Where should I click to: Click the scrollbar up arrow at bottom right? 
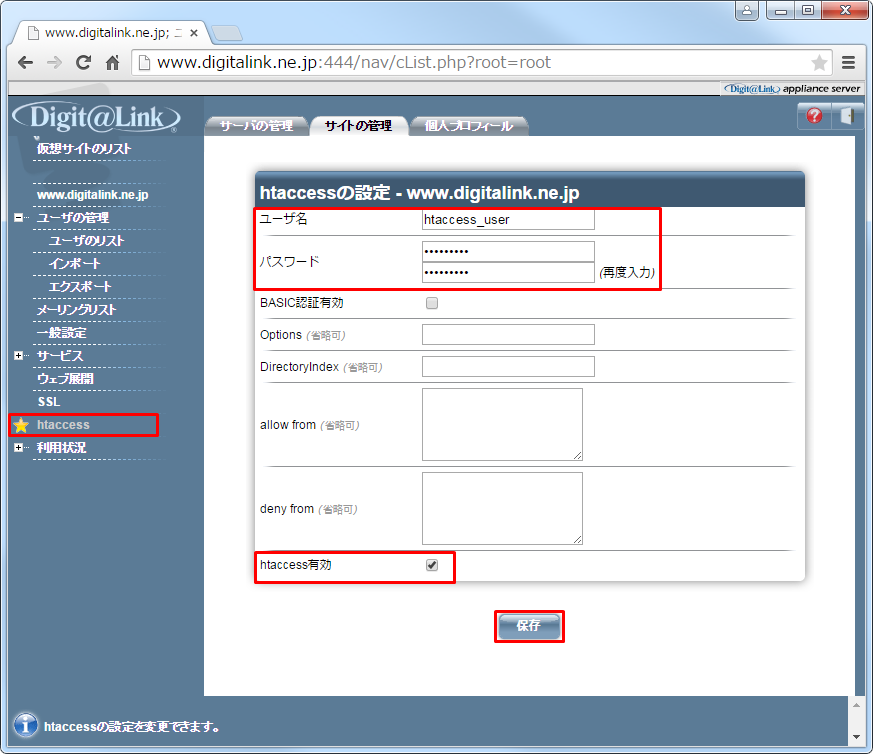click(x=856, y=706)
